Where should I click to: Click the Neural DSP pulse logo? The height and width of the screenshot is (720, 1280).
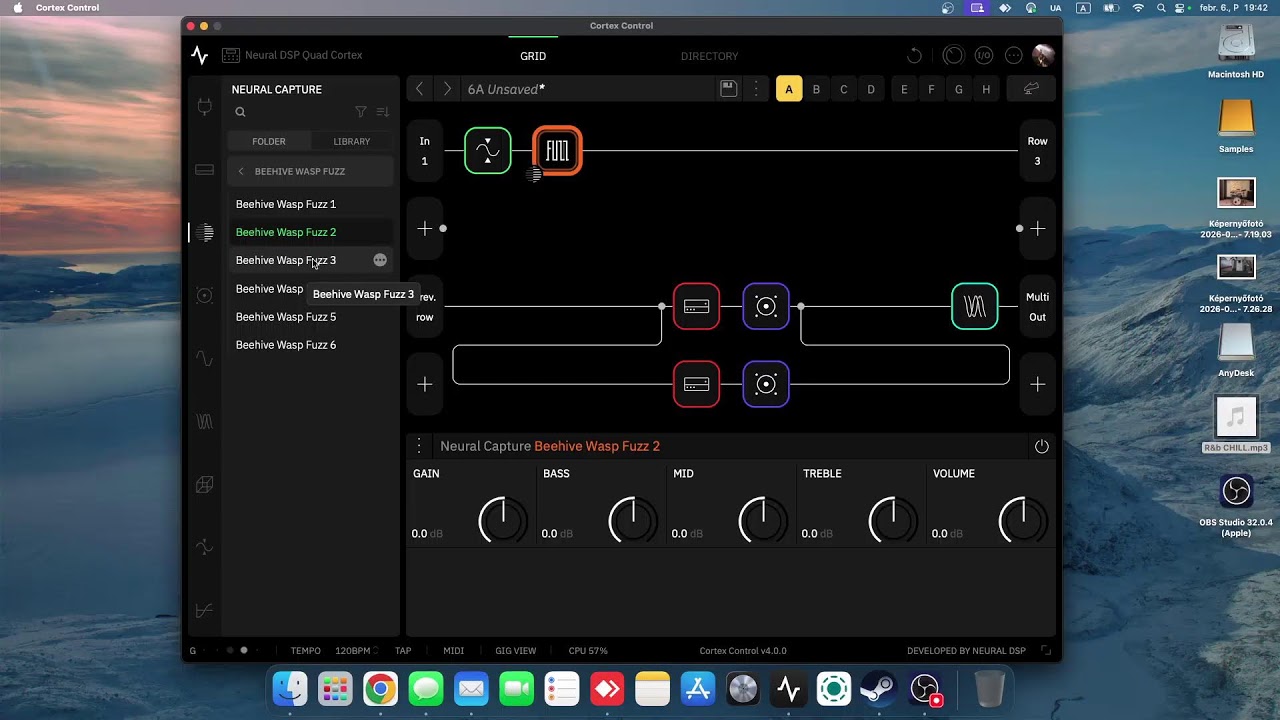pyautogui.click(x=200, y=56)
